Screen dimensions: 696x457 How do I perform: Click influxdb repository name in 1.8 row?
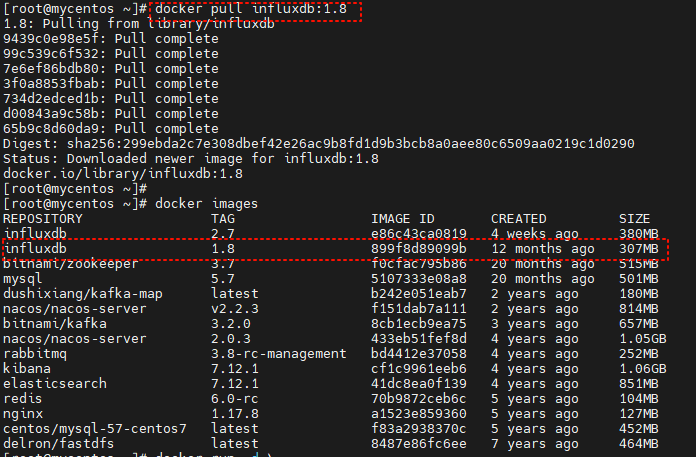point(35,248)
